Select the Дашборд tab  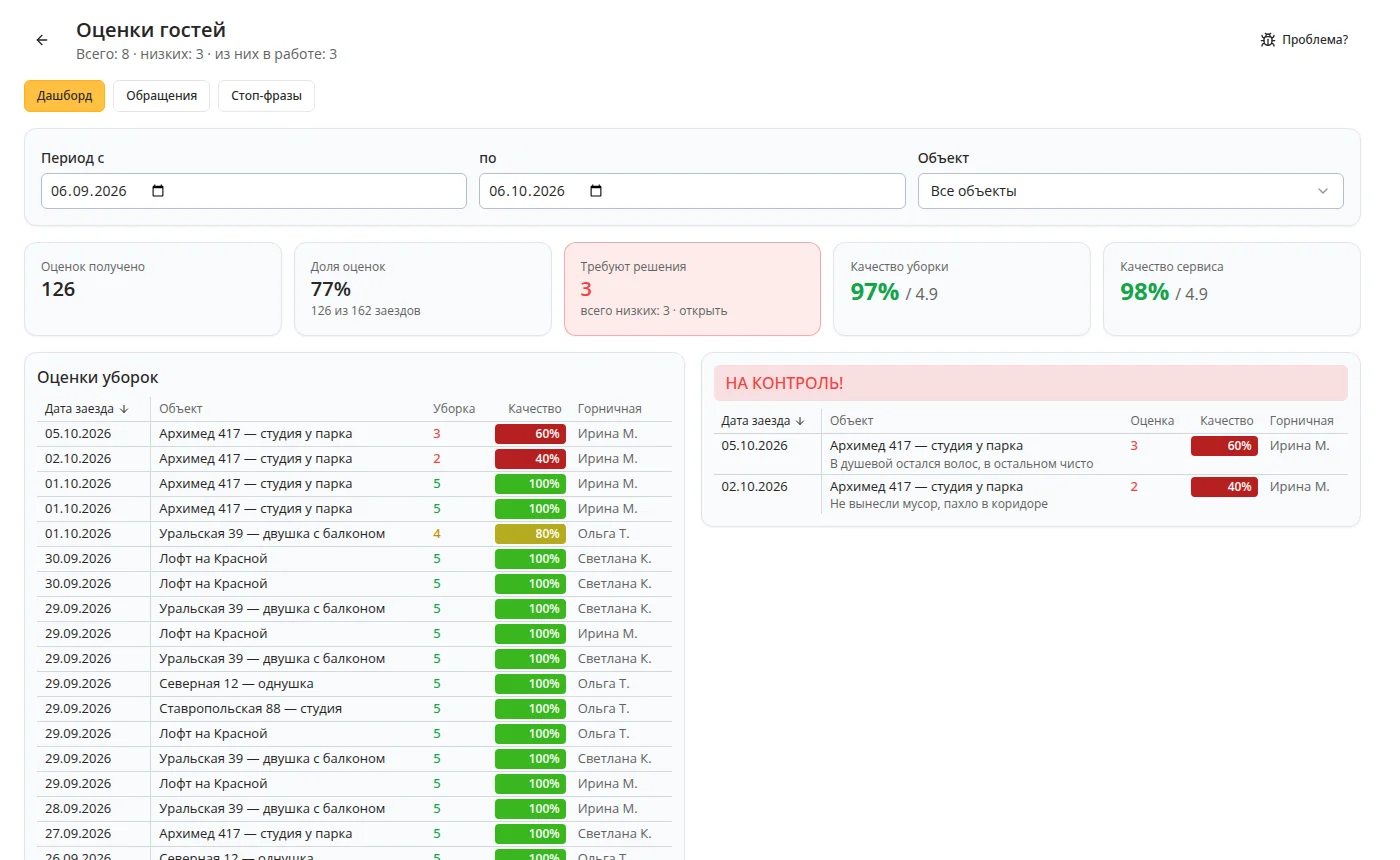coord(64,96)
